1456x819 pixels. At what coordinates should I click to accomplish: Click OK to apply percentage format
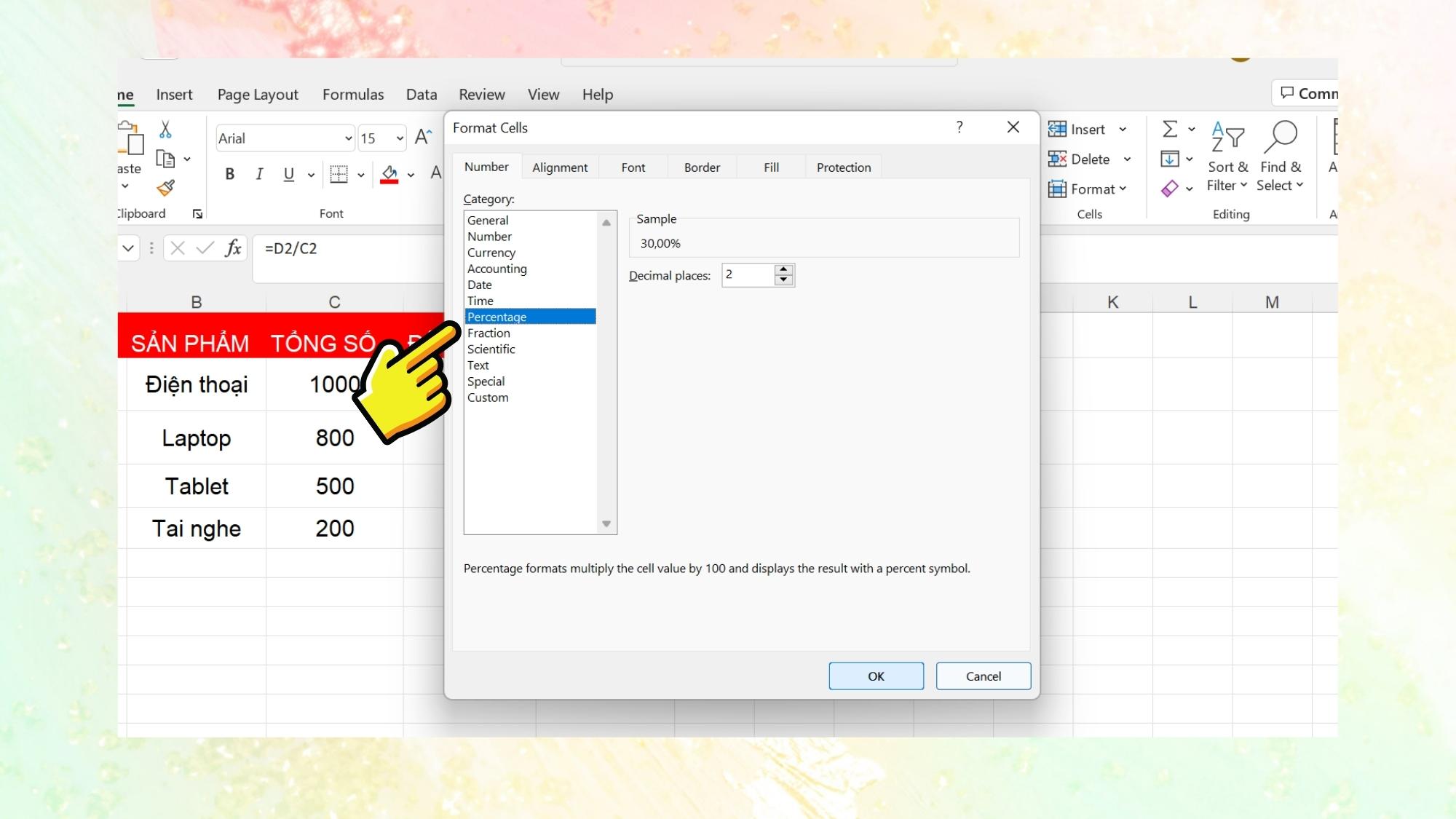(875, 676)
